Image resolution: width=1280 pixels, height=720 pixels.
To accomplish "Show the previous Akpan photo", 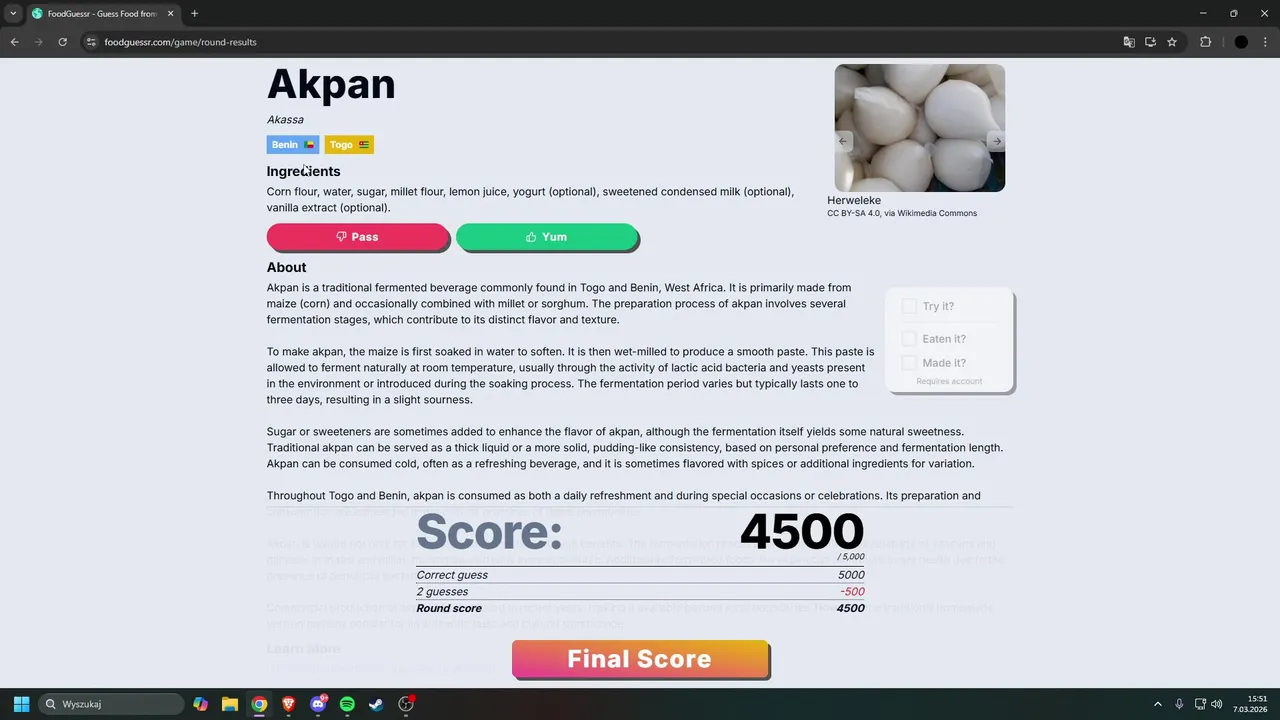I will [843, 141].
